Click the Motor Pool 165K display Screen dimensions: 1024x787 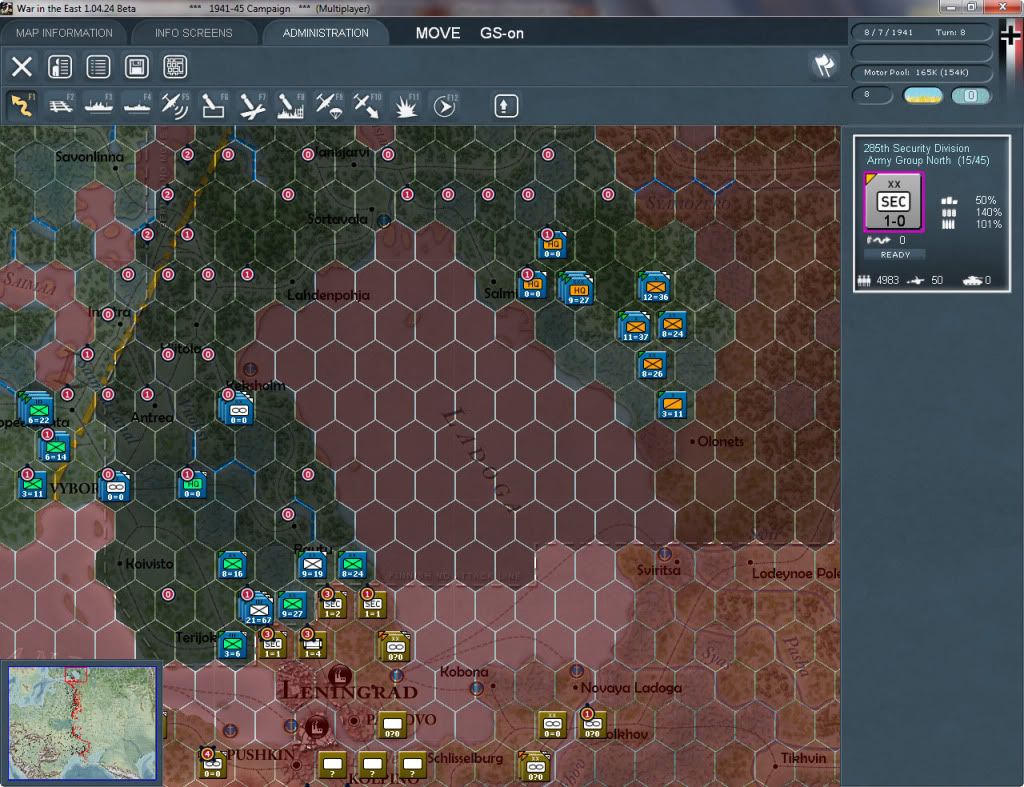click(921, 72)
